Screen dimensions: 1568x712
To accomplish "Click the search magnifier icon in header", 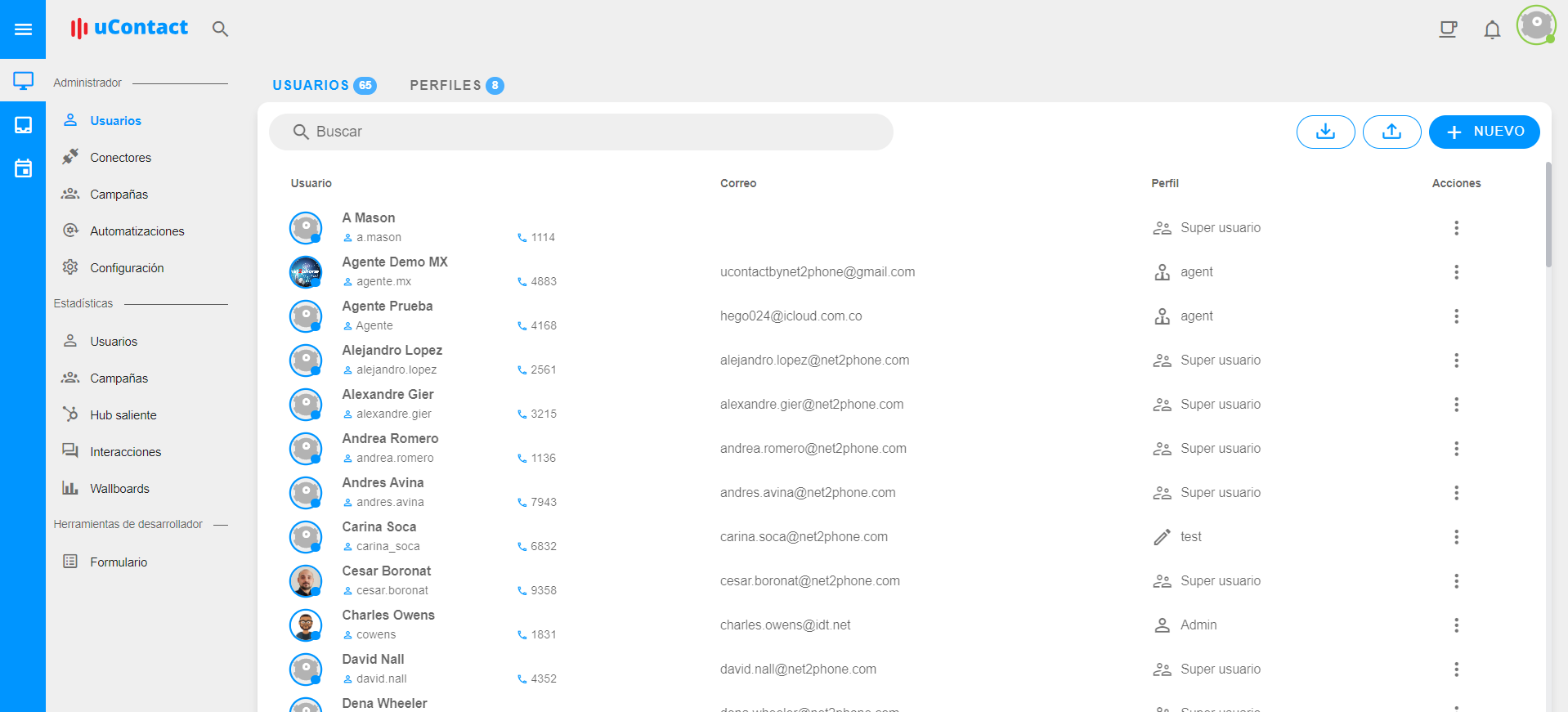I will 220,29.
